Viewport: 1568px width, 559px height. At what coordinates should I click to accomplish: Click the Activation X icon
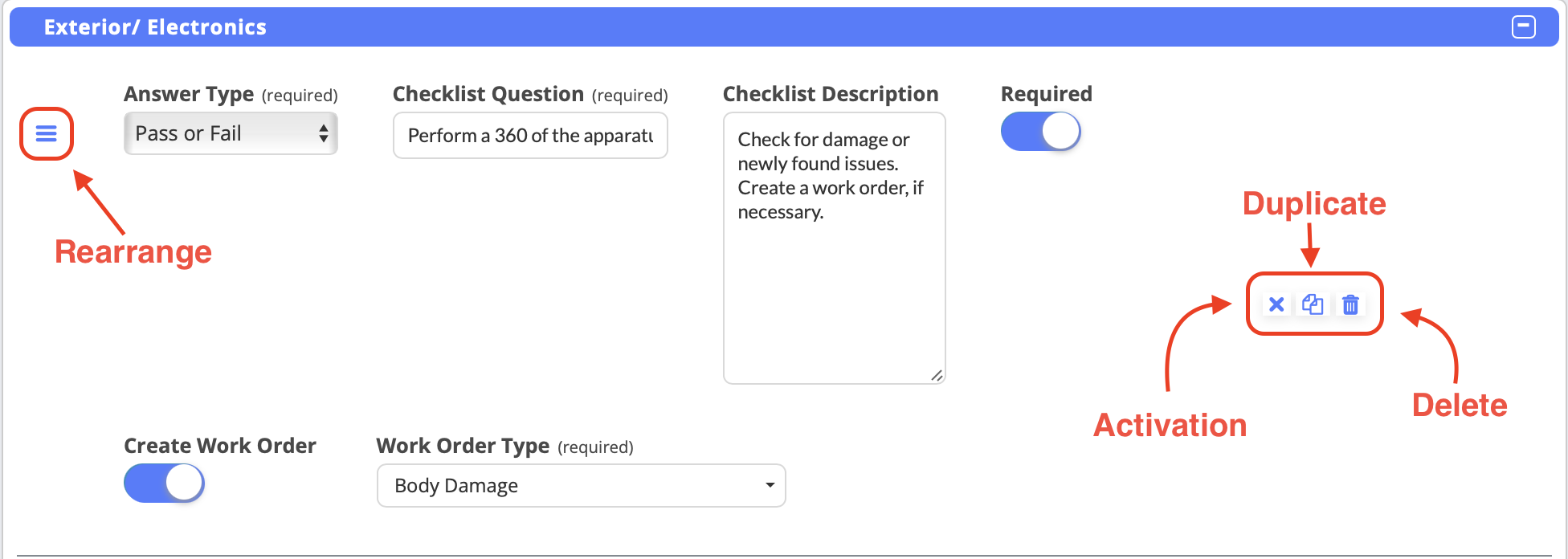[x=1276, y=304]
